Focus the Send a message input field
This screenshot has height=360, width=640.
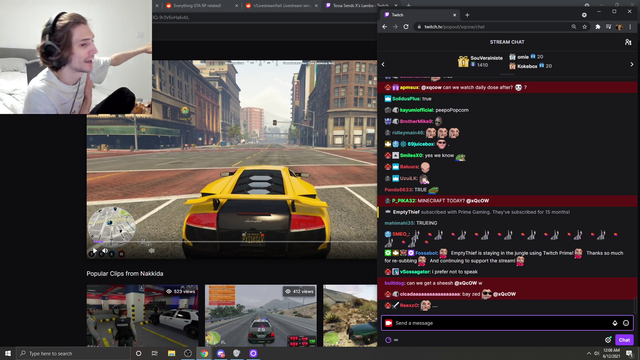point(507,323)
